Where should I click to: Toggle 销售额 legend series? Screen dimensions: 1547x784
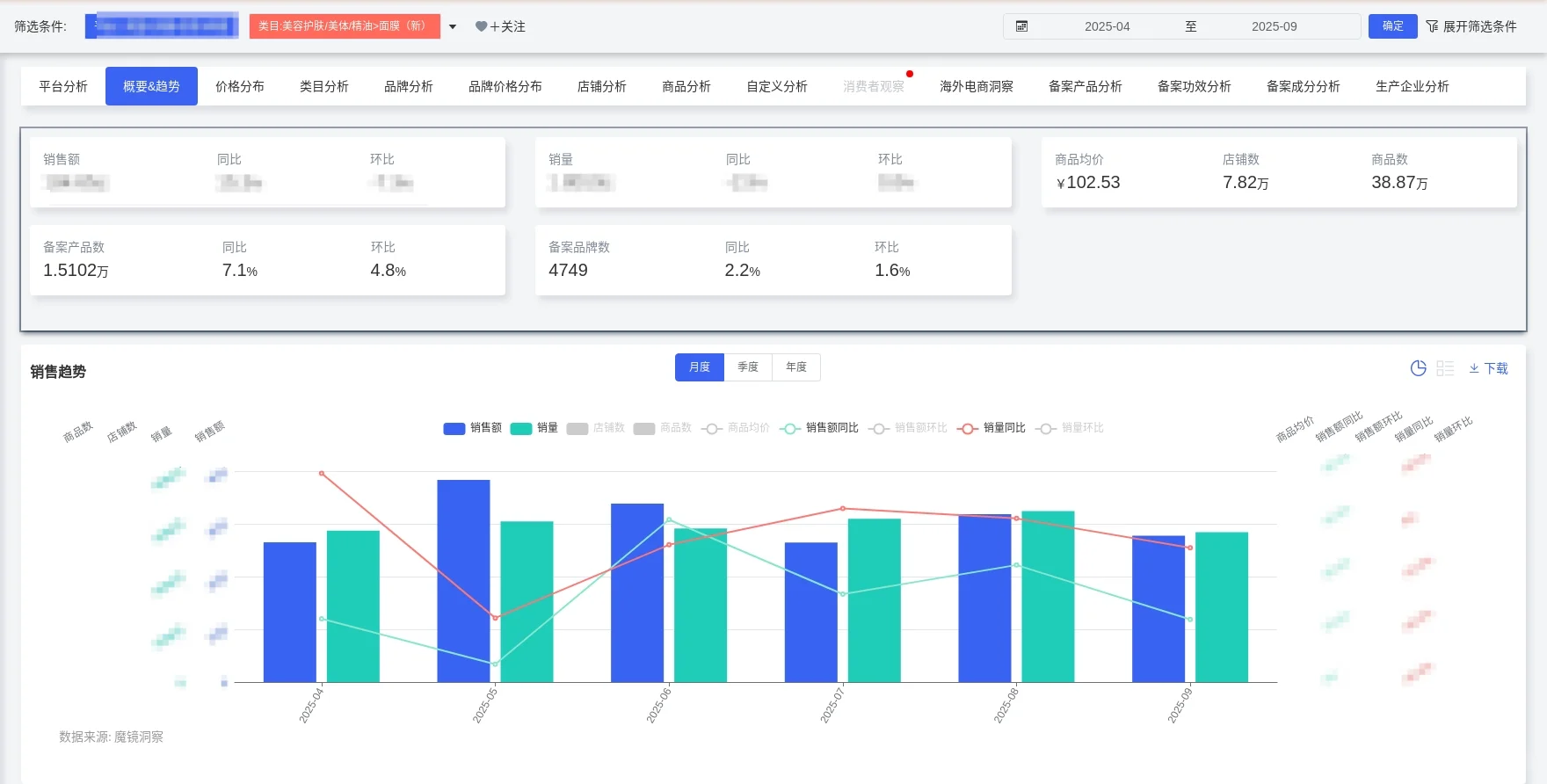click(473, 428)
